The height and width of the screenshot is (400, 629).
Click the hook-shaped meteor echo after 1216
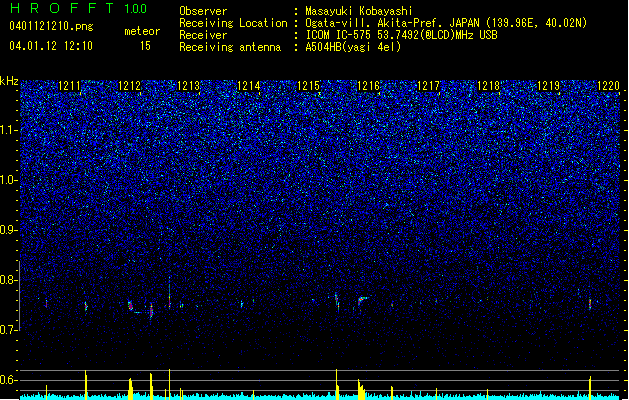[x=362, y=302]
